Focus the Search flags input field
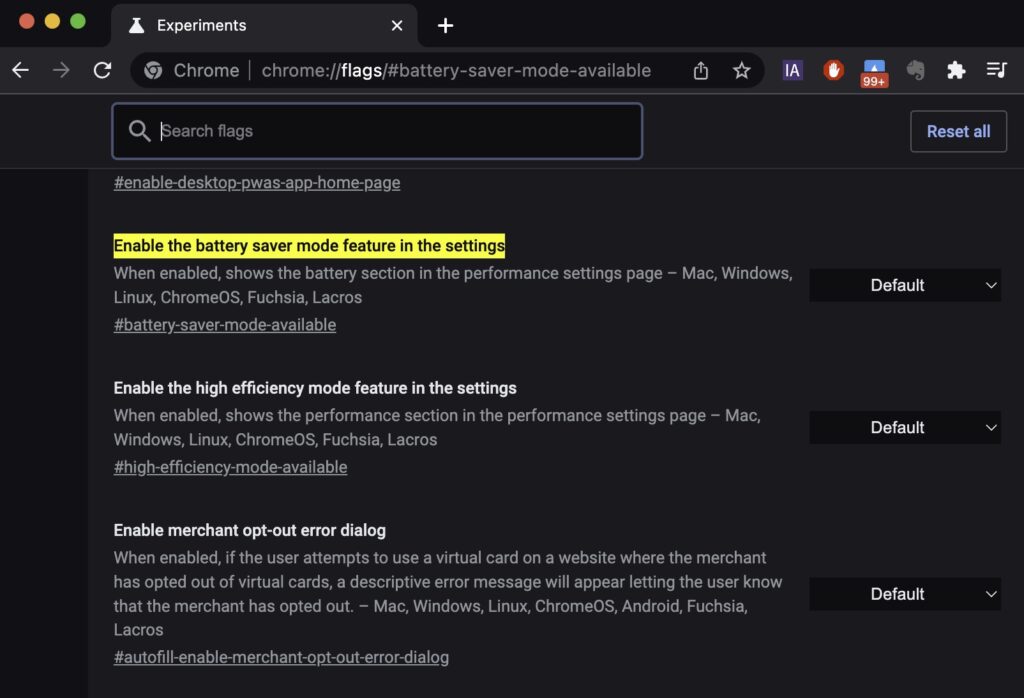 coord(390,131)
